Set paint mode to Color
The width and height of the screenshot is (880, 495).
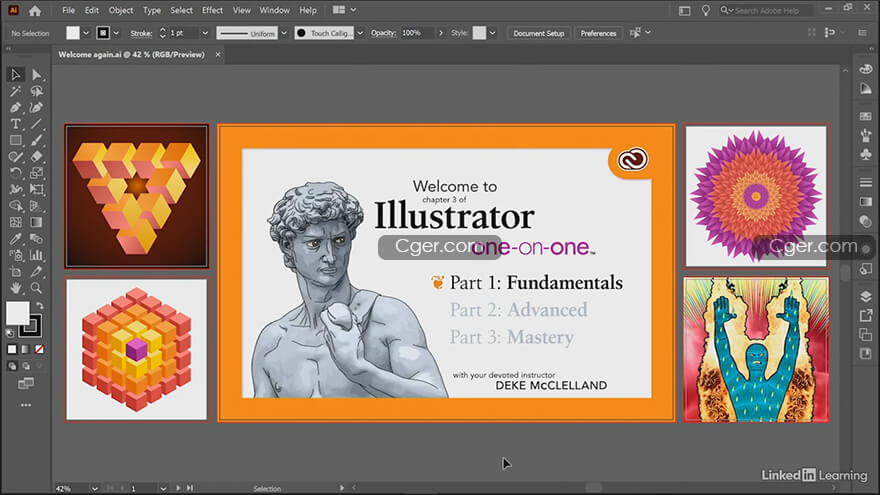(x=12, y=349)
